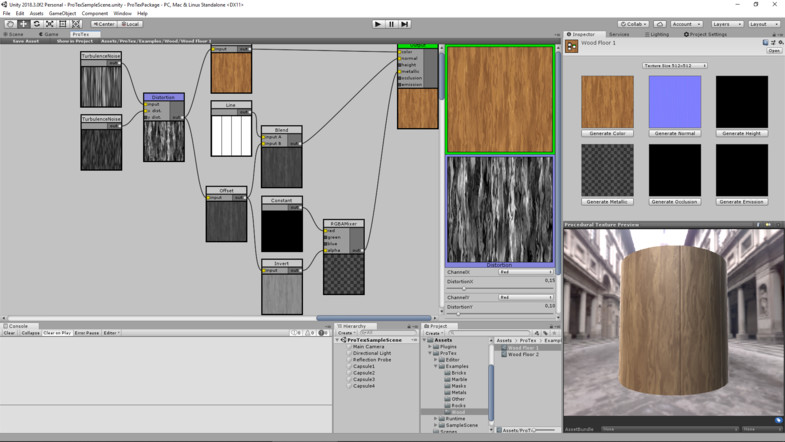The image size is (785, 442).
Task: Click the Step frame button
Action: [x=405, y=24]
